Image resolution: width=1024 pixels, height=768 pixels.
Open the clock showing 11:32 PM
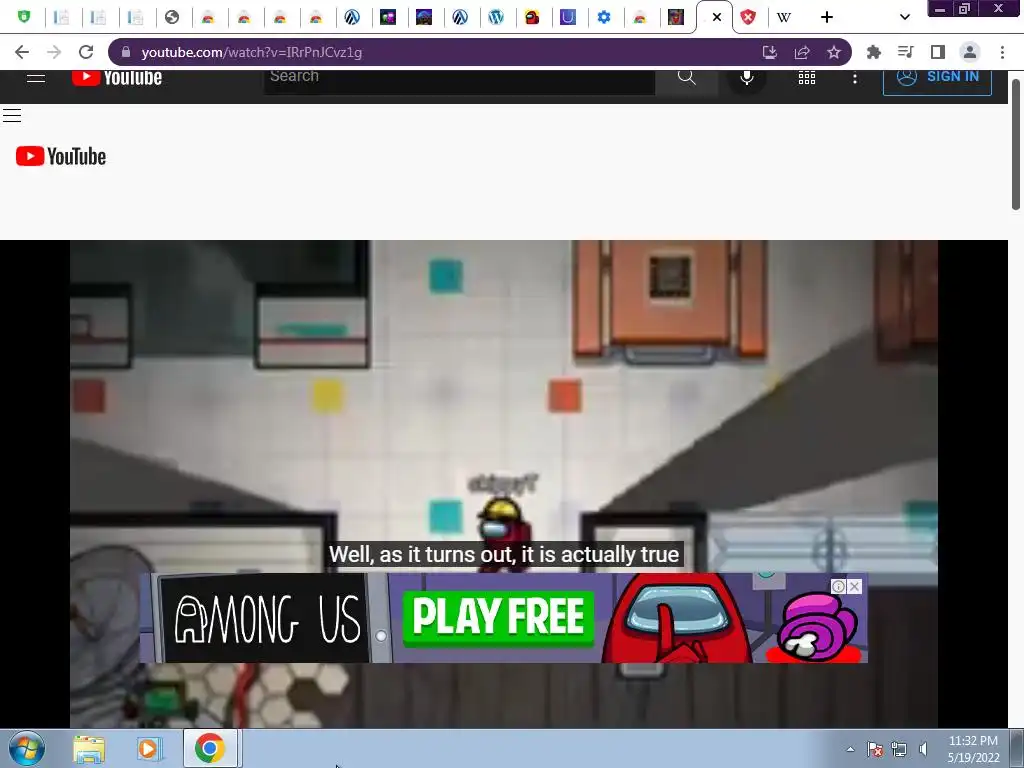(x=973, y=749)
